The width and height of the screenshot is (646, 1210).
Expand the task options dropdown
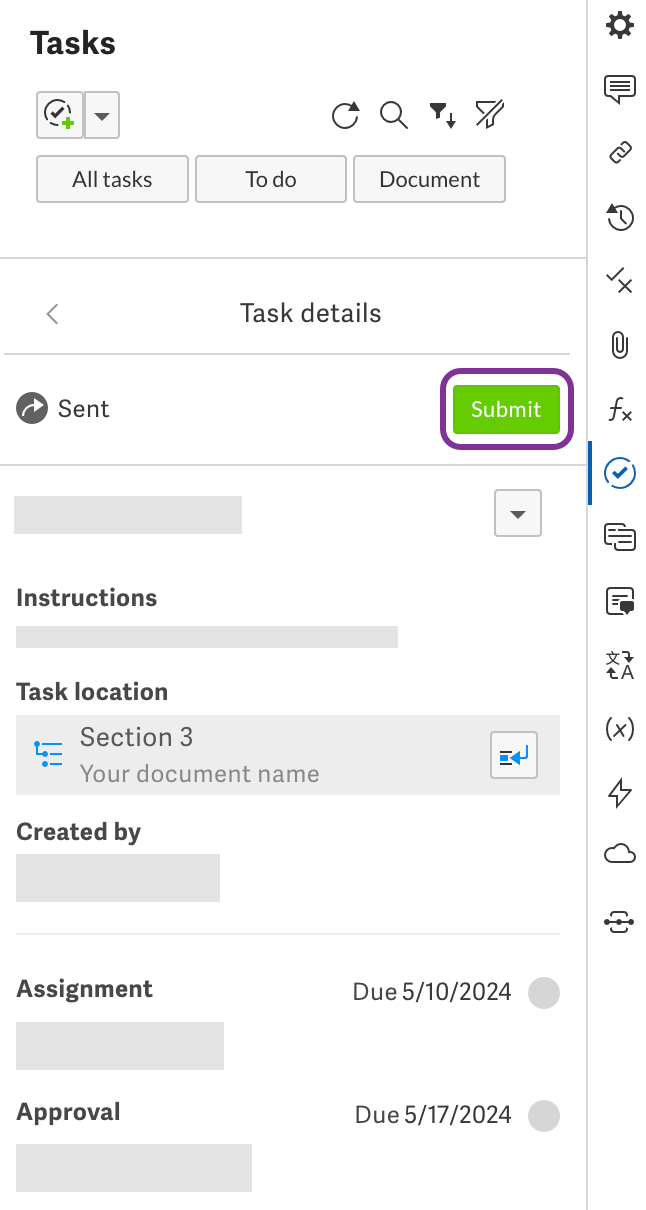517,514
